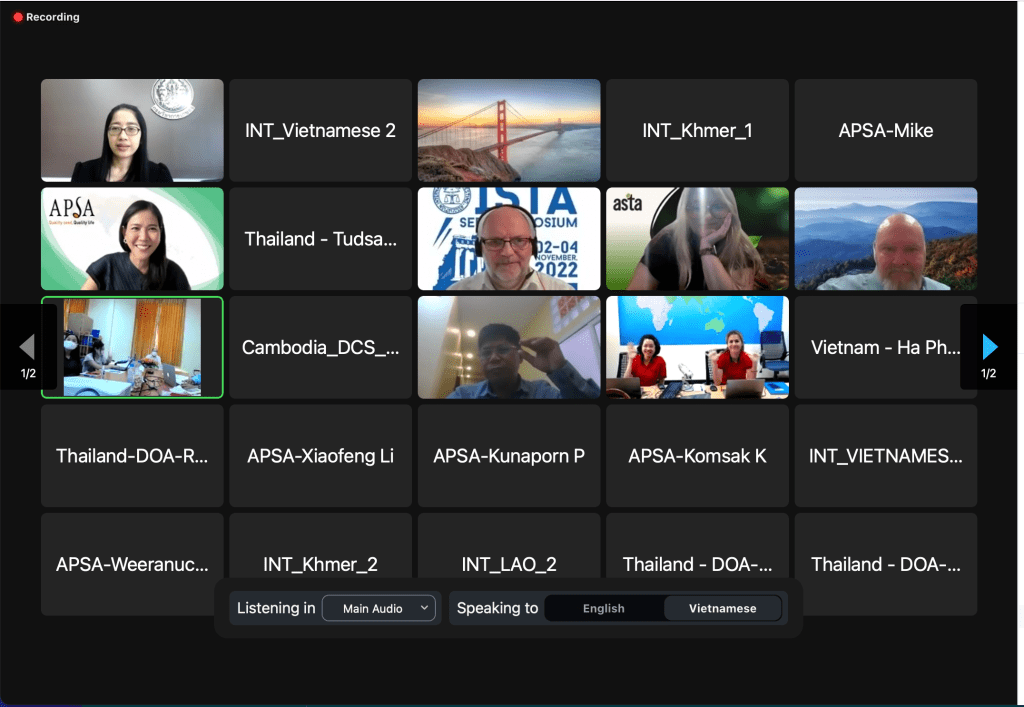This screenshot has width=1024, height=707.
Task: Select the Vietnam - Ha Ph... tile
Action: point(875,347)
